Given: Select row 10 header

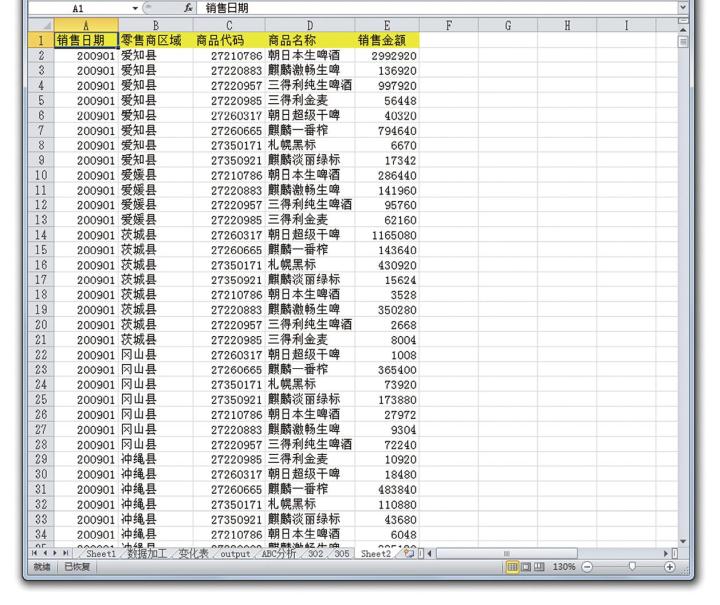Looking at the screenshot, I should pos(41,175).
